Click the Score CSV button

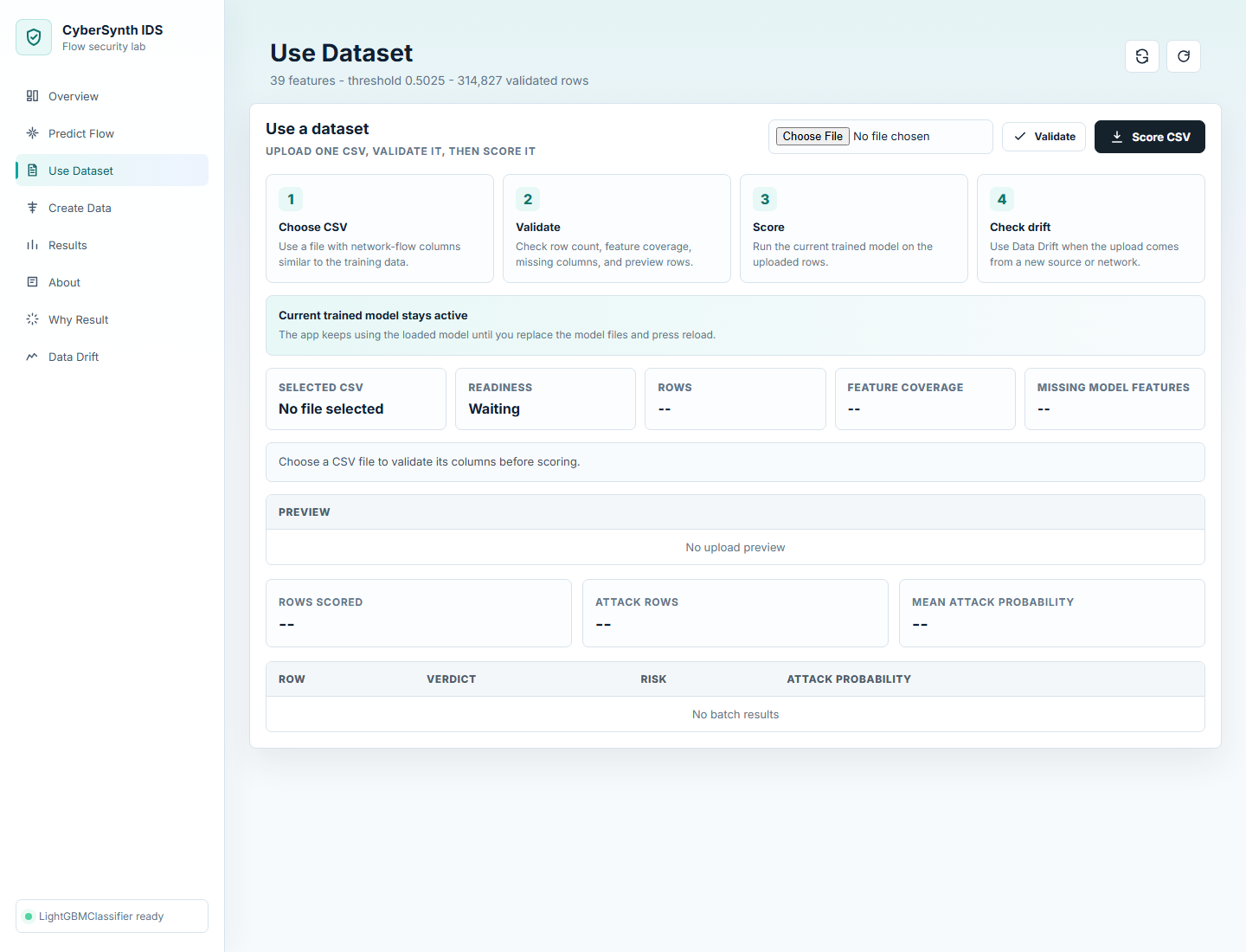click(1150, 137)
